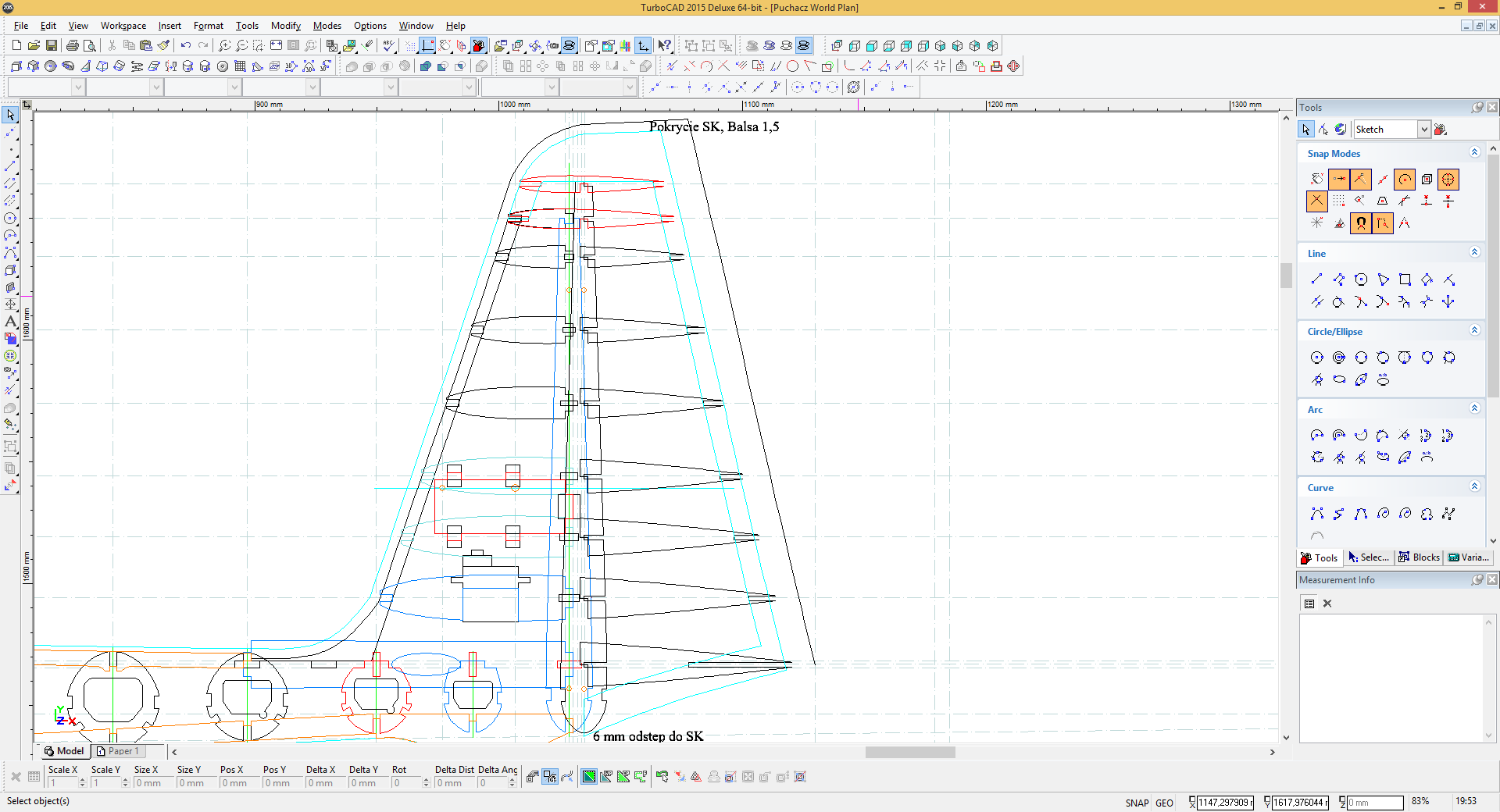This screenshot has width=1500, height=812.
Task: Click the Print icon in toolbar
Action: 73,46
